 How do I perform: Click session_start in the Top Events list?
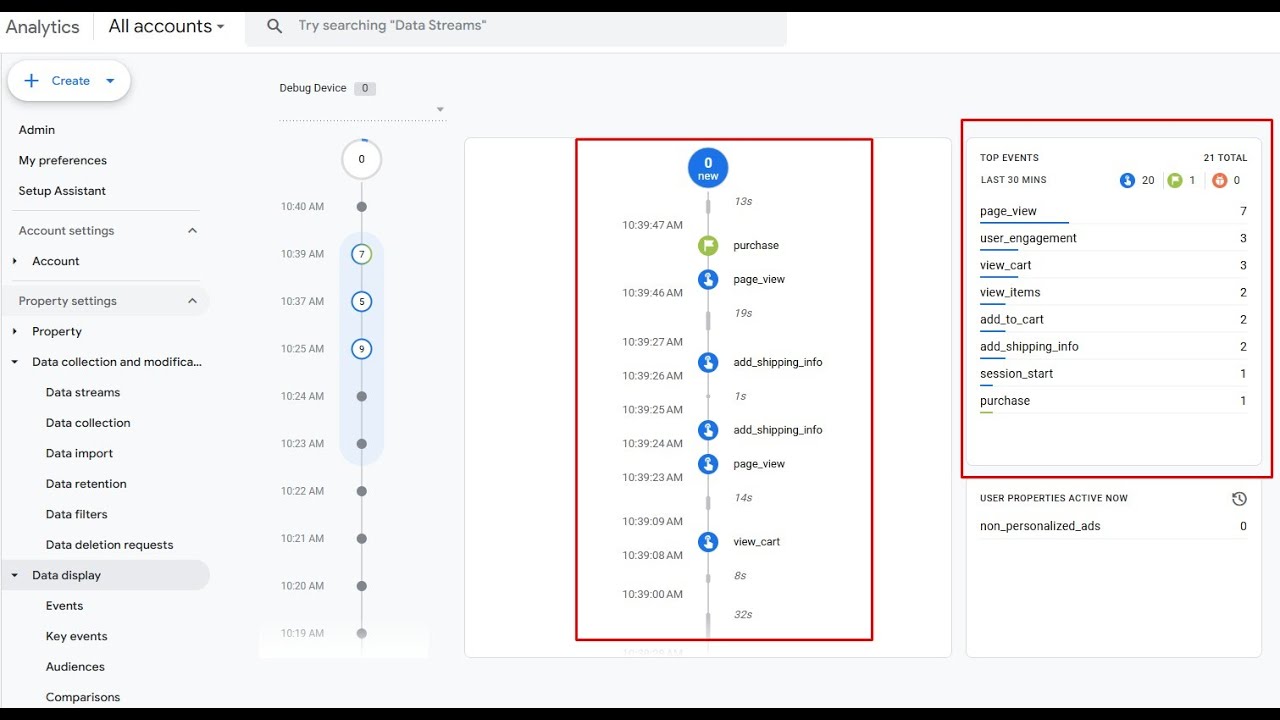(x=1017, y=373)
